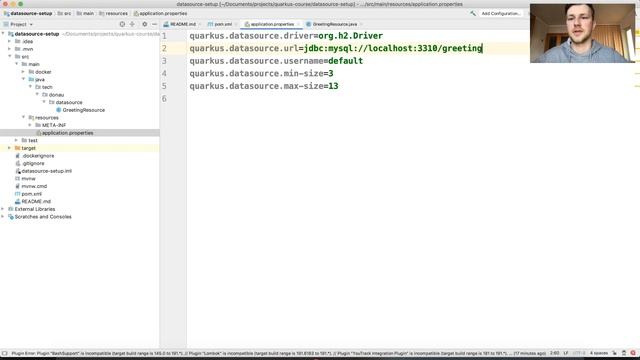Click the webcam video thumbnail overlay
Viewport: 640px width, 360px height.
point(582,33)
